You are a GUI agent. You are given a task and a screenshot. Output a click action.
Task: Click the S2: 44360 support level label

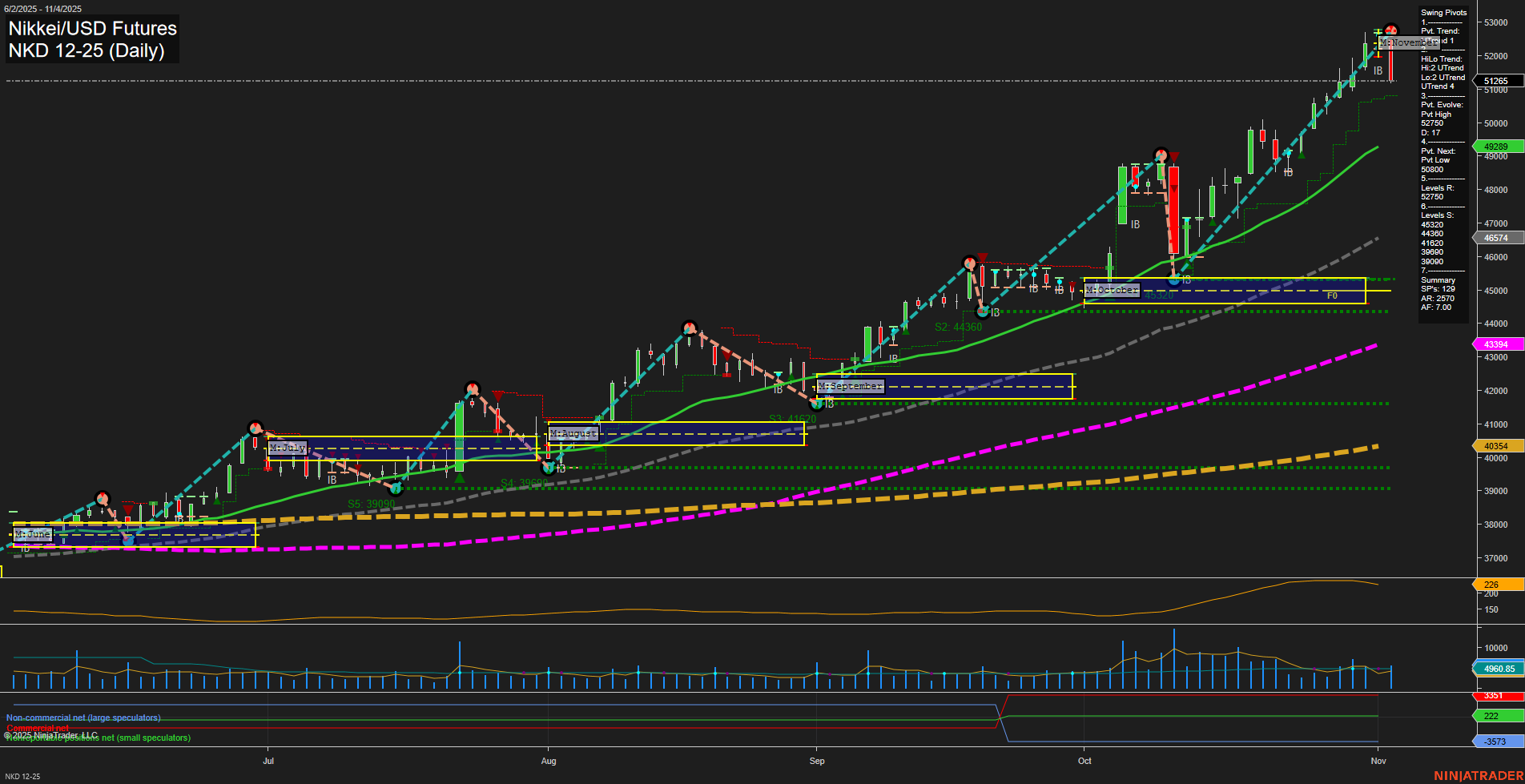click(958, 327)
